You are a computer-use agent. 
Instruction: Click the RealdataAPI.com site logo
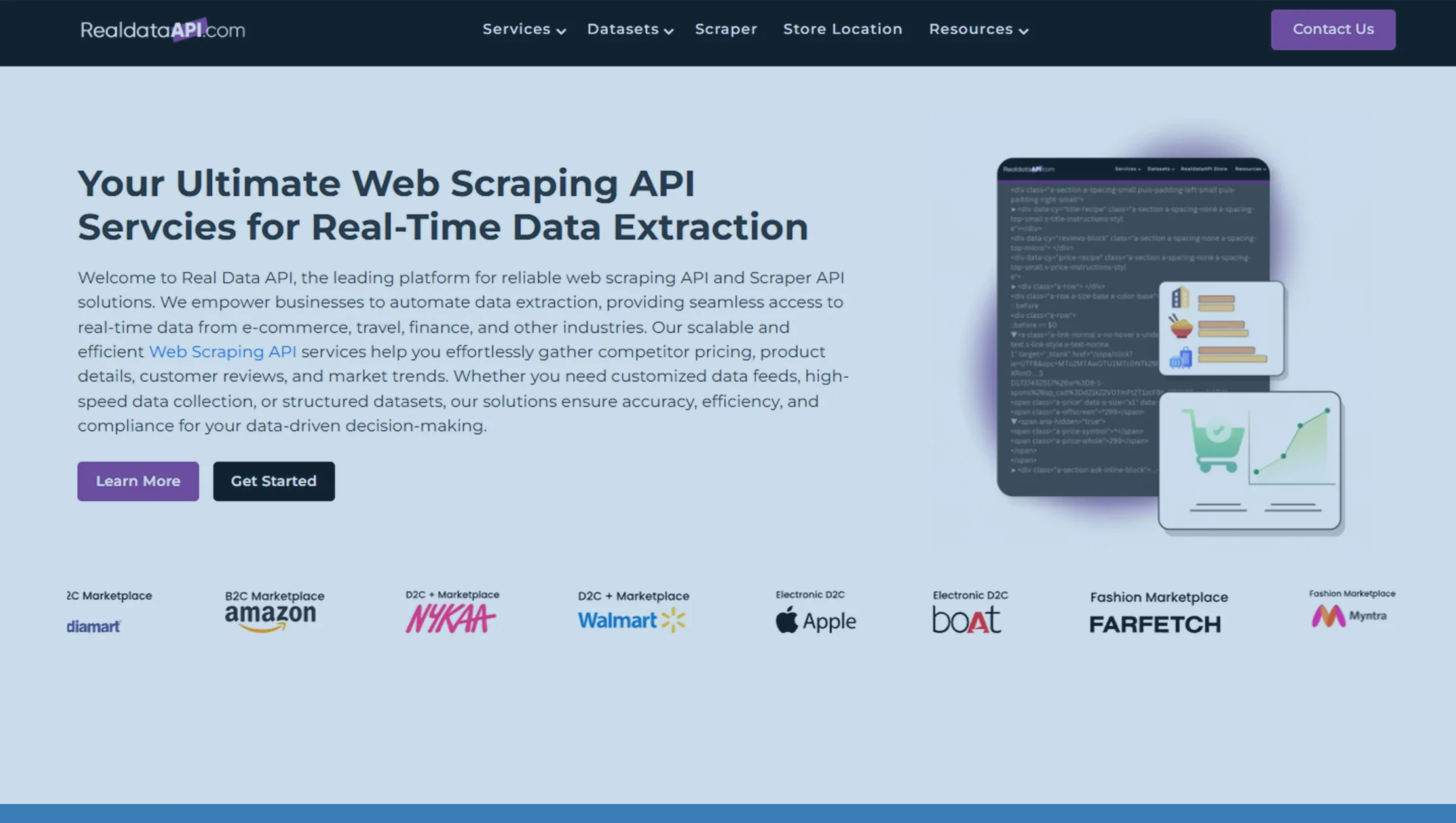pyautogui.click(x=162, y=29)
